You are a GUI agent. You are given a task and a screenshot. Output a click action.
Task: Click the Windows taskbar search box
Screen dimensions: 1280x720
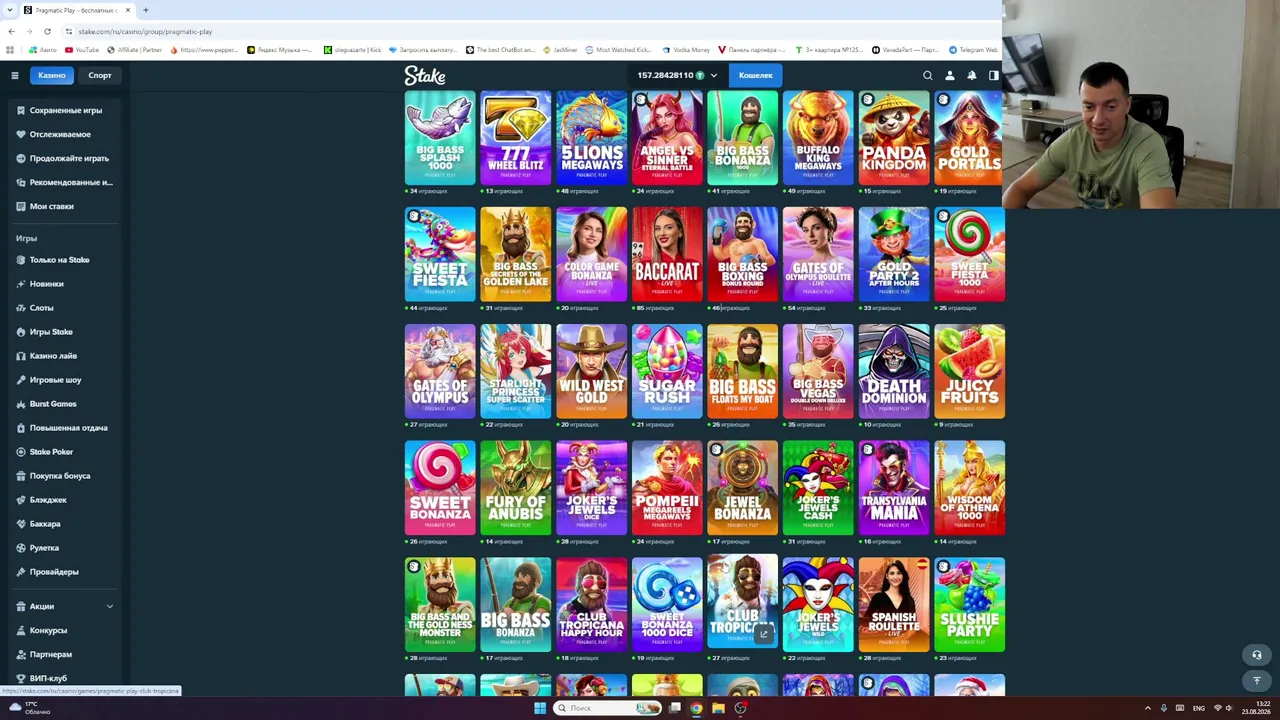coord(609,708)
